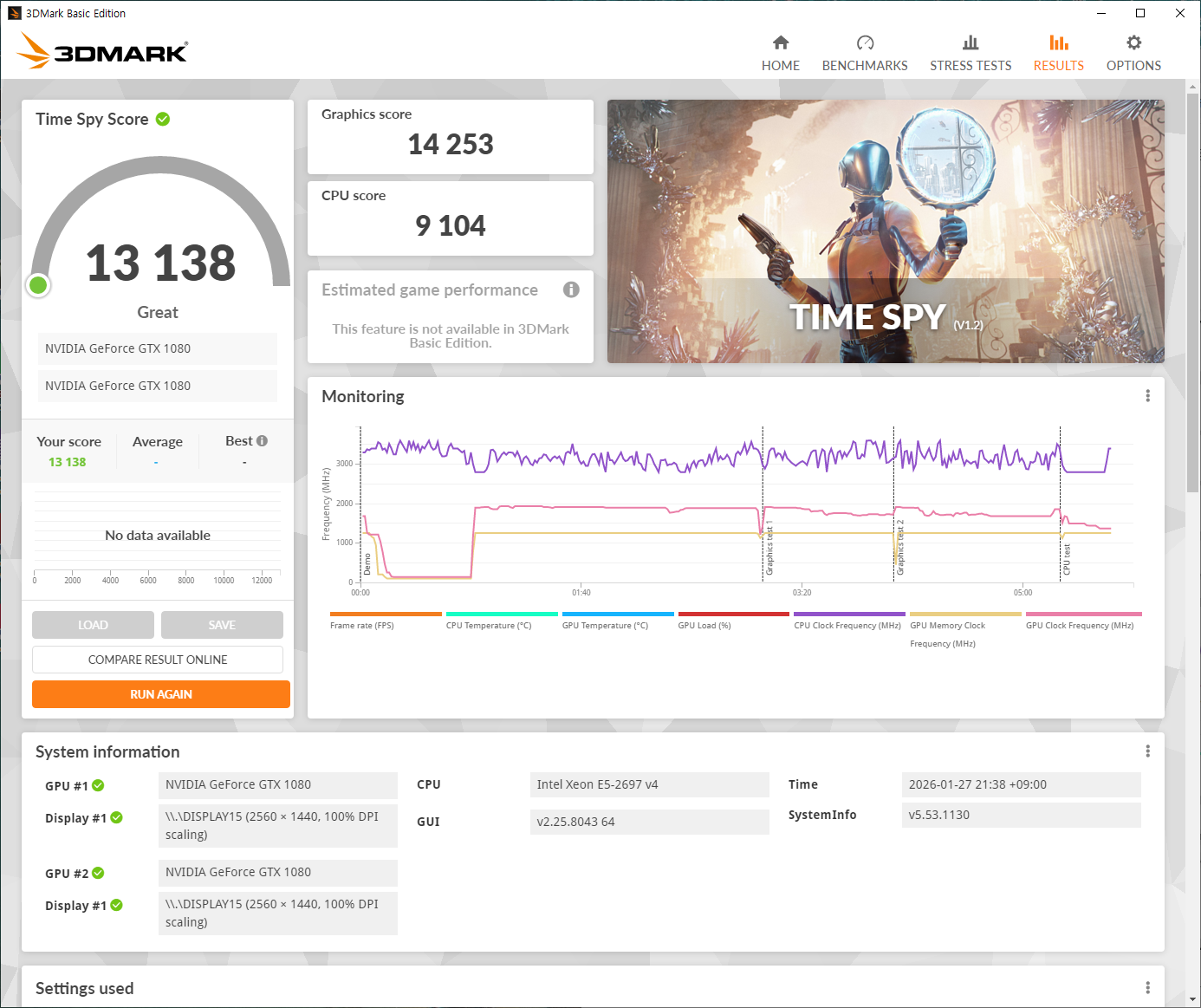The image size is (1201, 1008).
Task: Click the green check beside GPU #1
Action: 98,785
